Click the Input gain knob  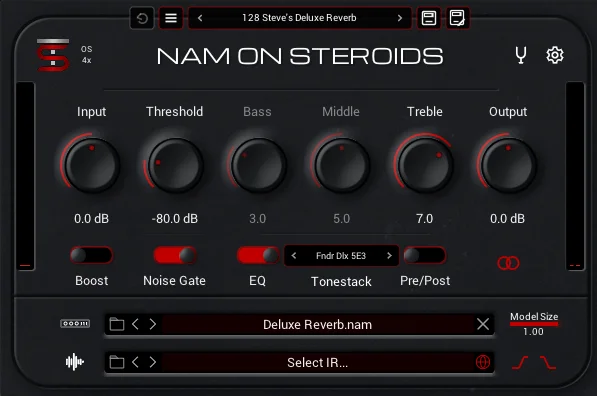click(x=92, y=165)
